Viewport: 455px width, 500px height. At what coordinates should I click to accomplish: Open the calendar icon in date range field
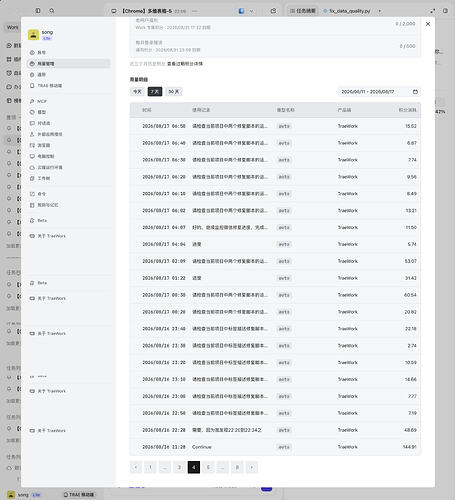coord(415,92)
